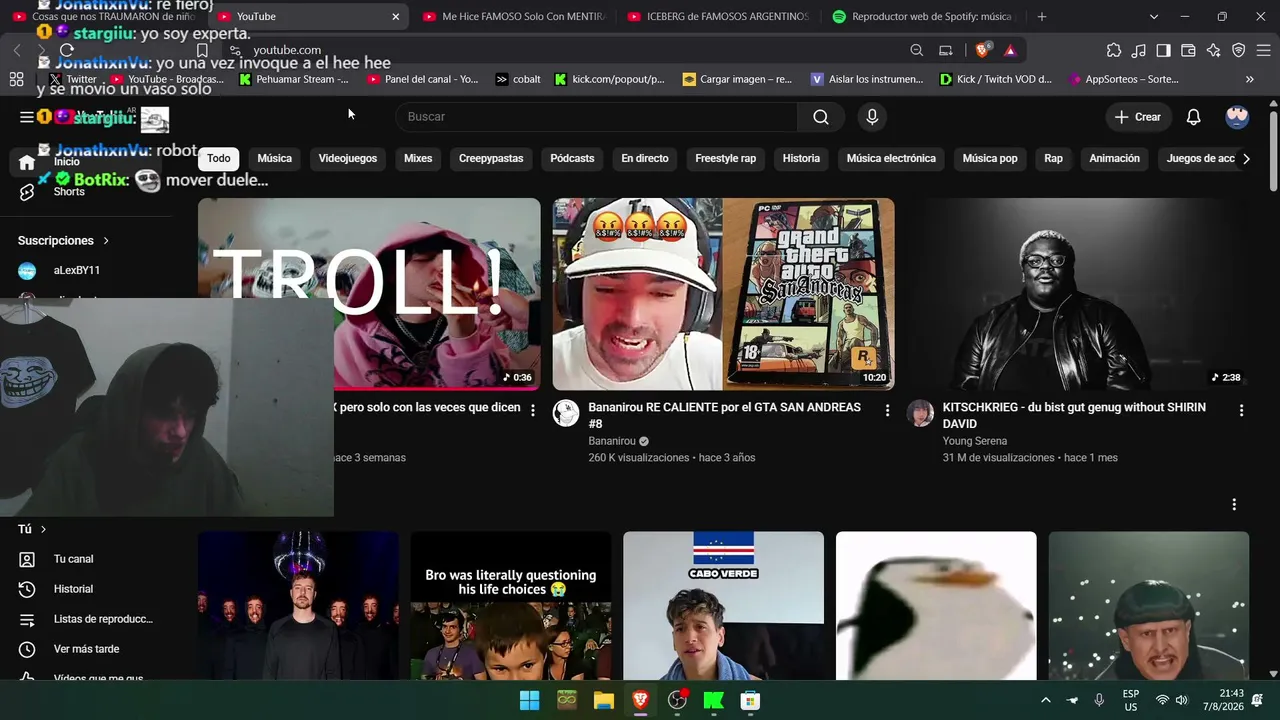Open the CABO VERDE short
The height and width of the screenshot is (720, 1280).
723,606
